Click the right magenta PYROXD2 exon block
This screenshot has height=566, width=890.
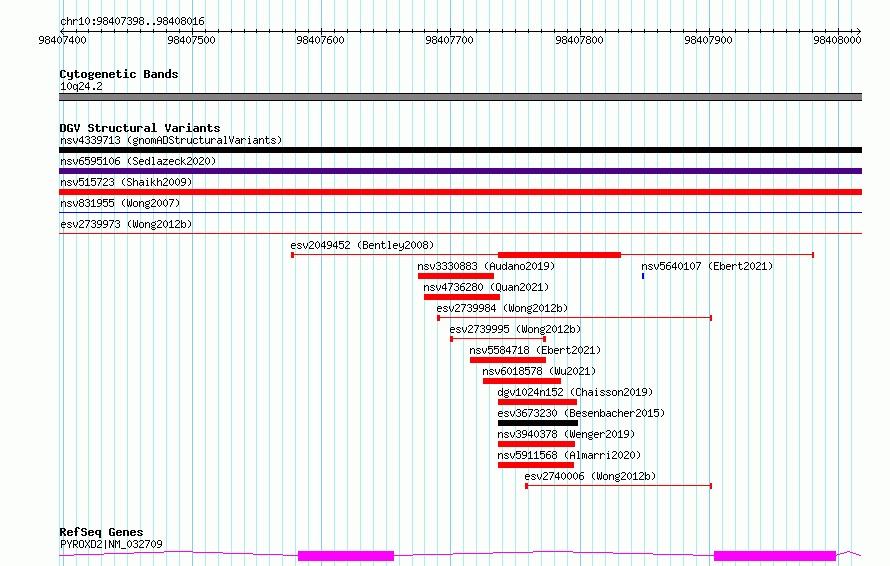click(x=775, y=556)
